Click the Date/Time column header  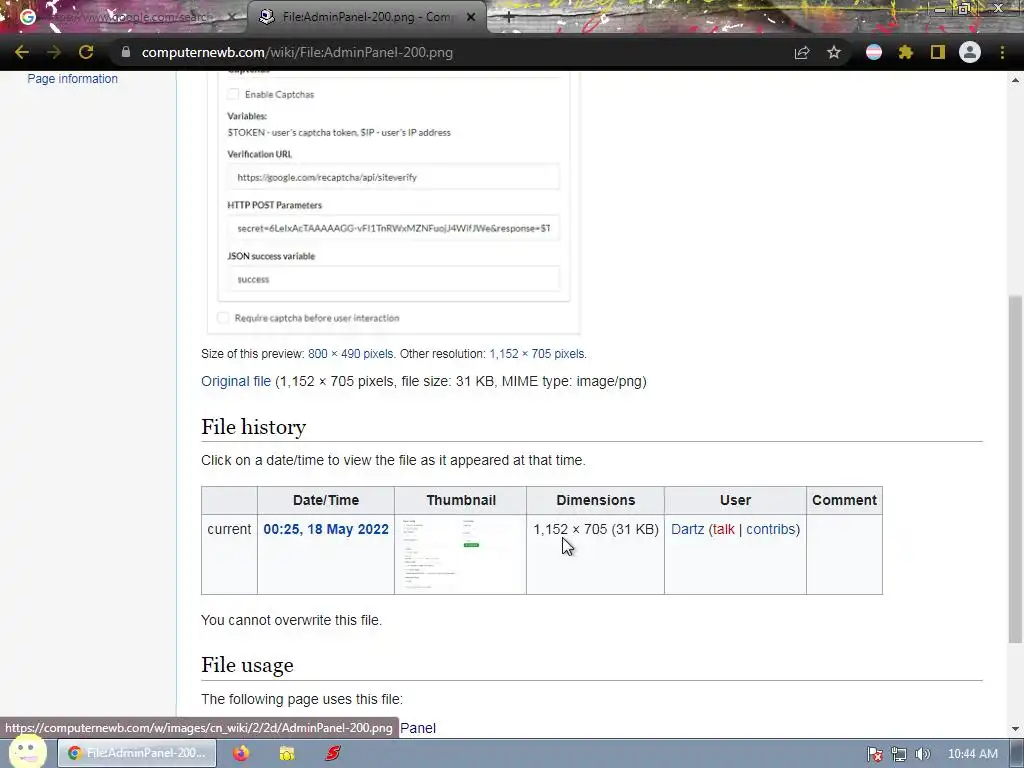point(326,500)
